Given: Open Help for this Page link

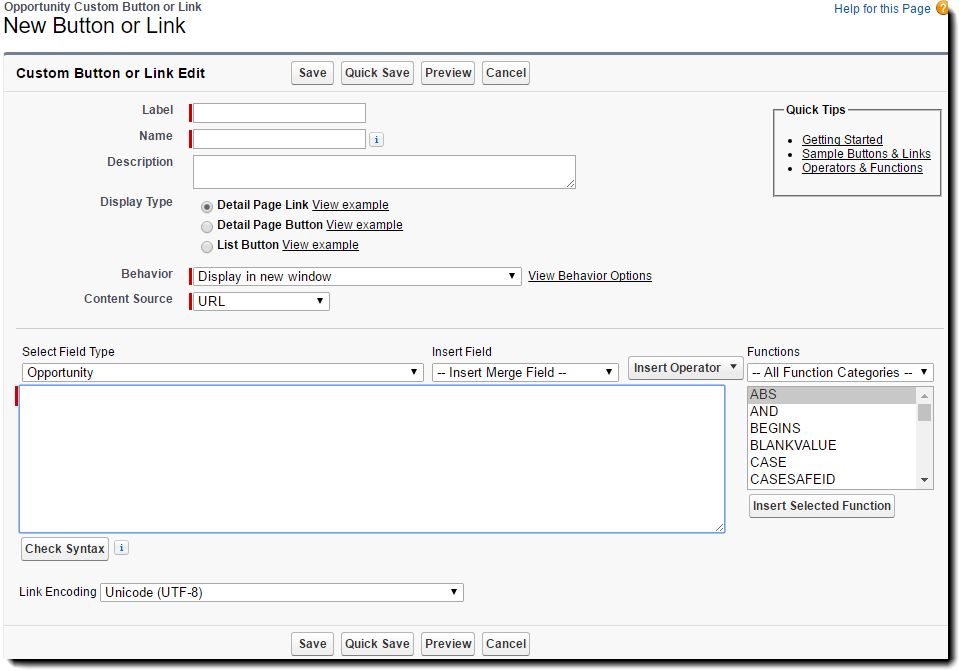Looking at the screenshot, I should (x=882, y=9).
